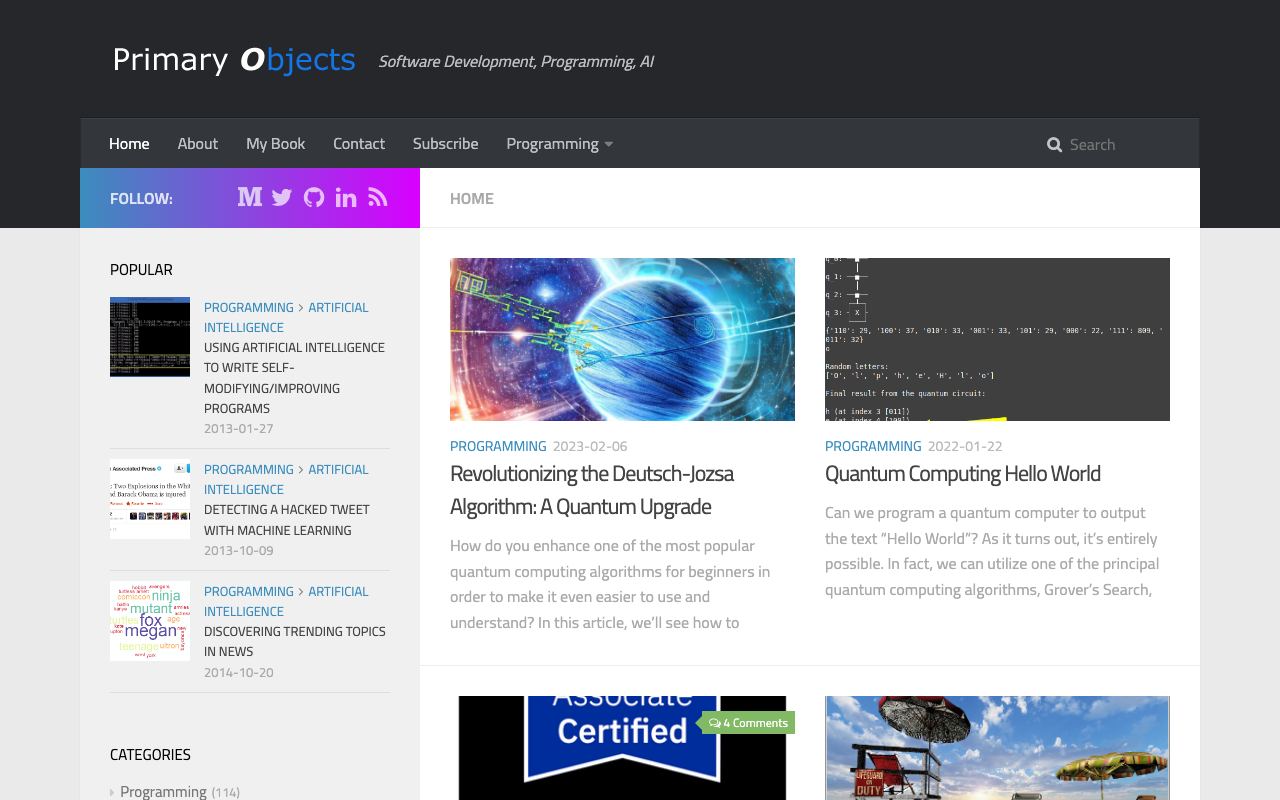Viewport: 1280px width, 800px height.
Task: Go to the Home menu item
Action: pyautogui.click(x=129, y=143)
